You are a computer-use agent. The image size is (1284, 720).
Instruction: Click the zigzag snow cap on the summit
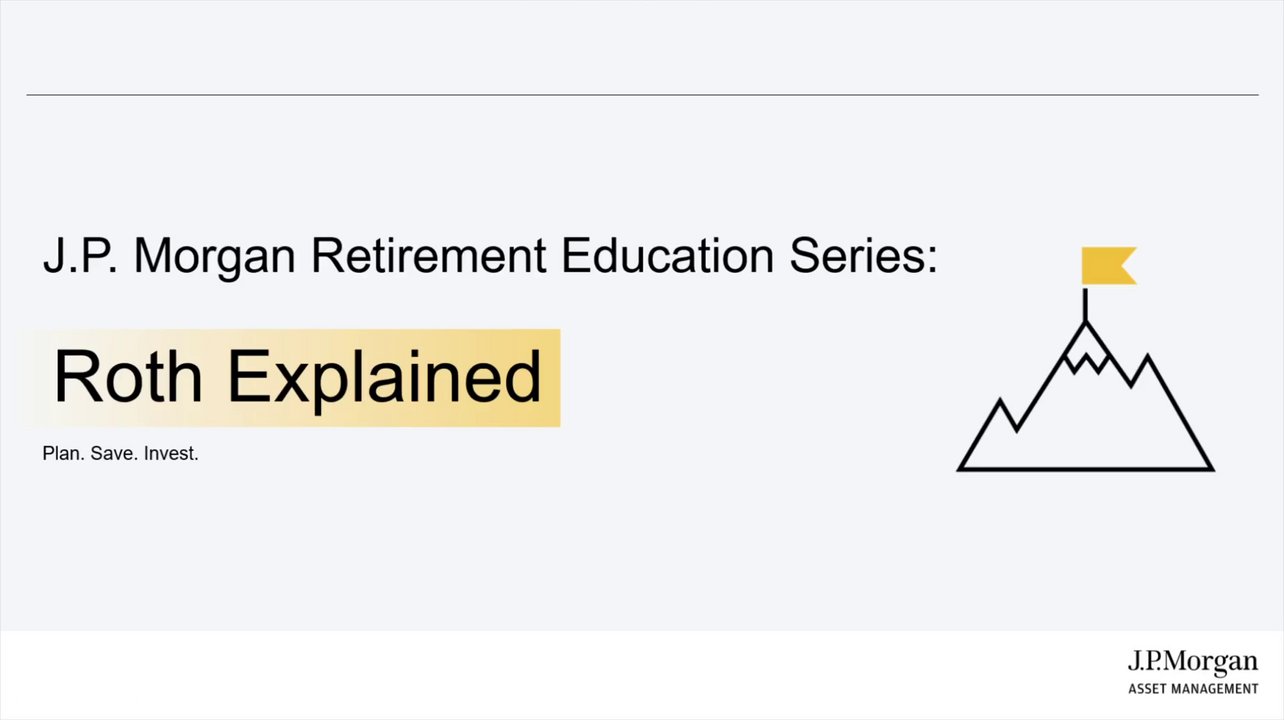click(x=1086, y=361)
